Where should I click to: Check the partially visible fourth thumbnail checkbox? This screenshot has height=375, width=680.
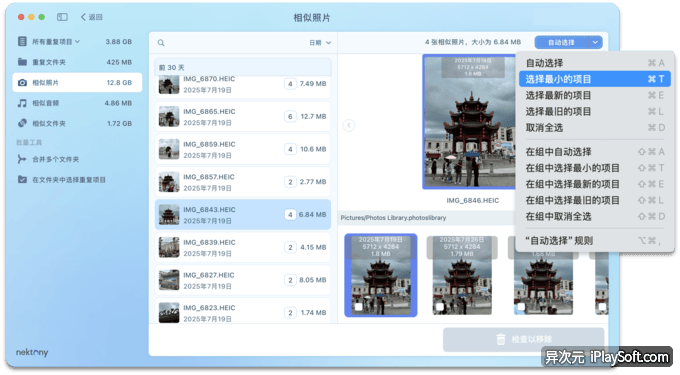pyautogui.click(x=602, y=307)
